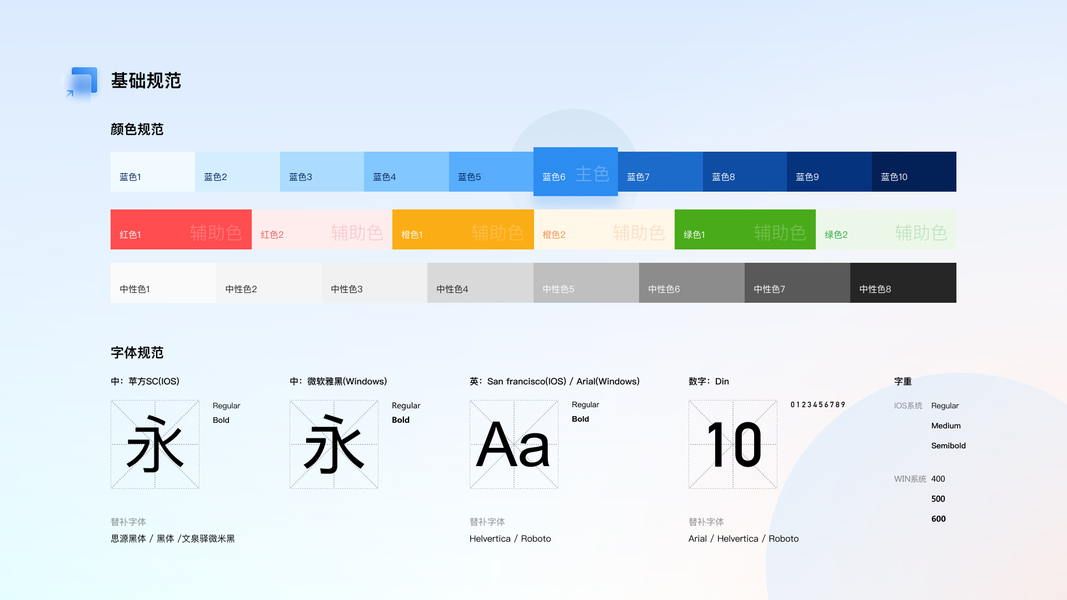Click the blue square logo icon beside 基础规范

click(x=82, y=83)
